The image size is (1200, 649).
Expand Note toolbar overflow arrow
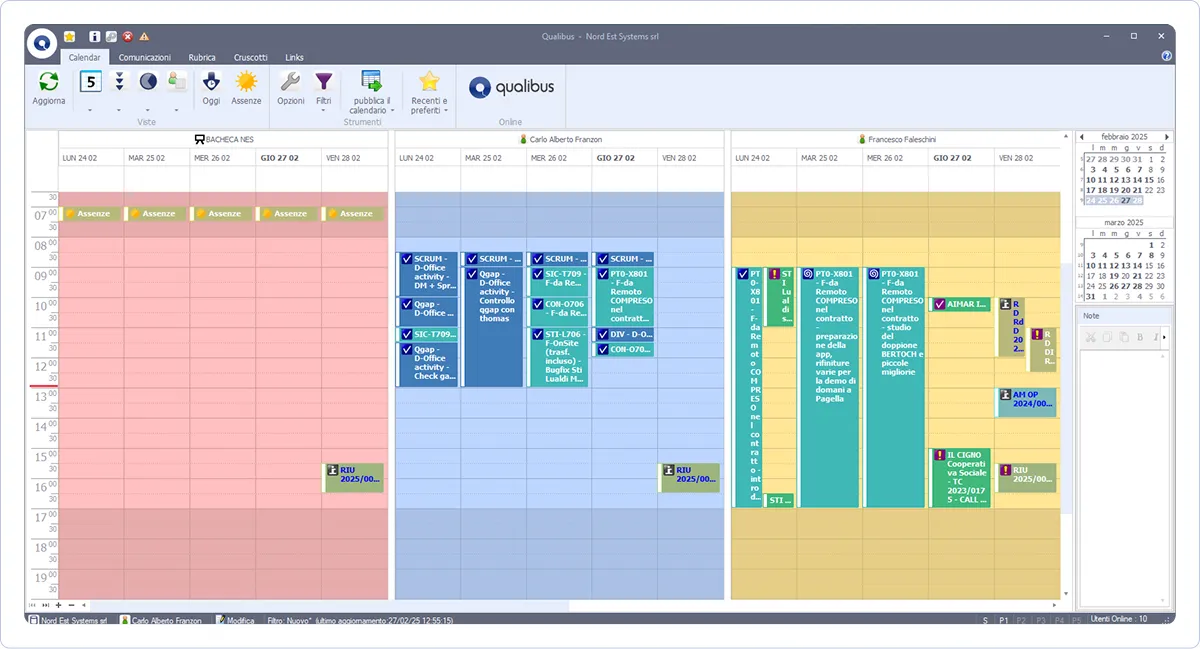tap(1165, 338)
